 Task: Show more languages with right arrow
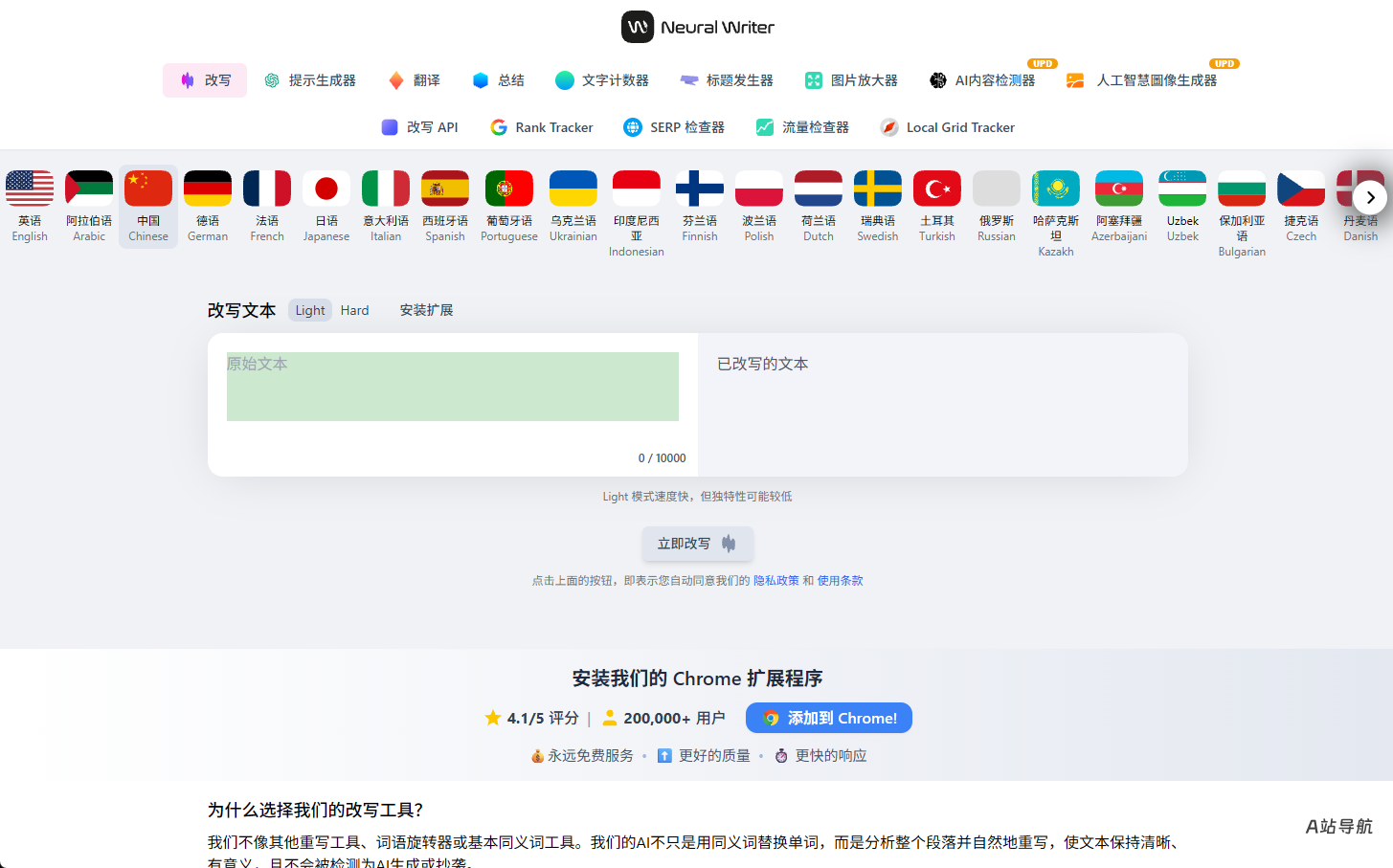[x=1370, y=197]
